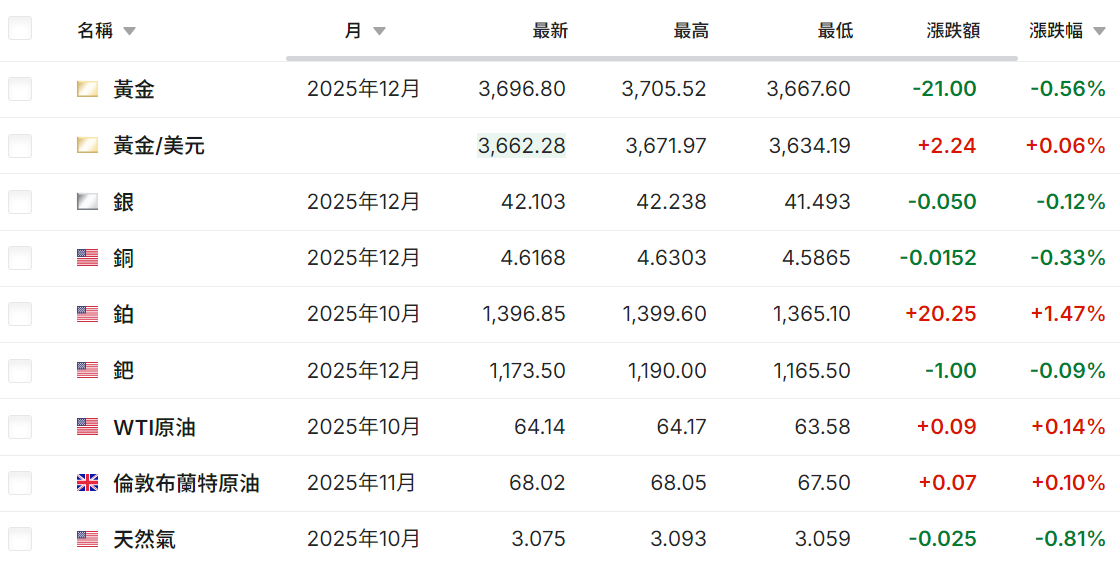Check the box for the 黃金 row

click(20, 89)
